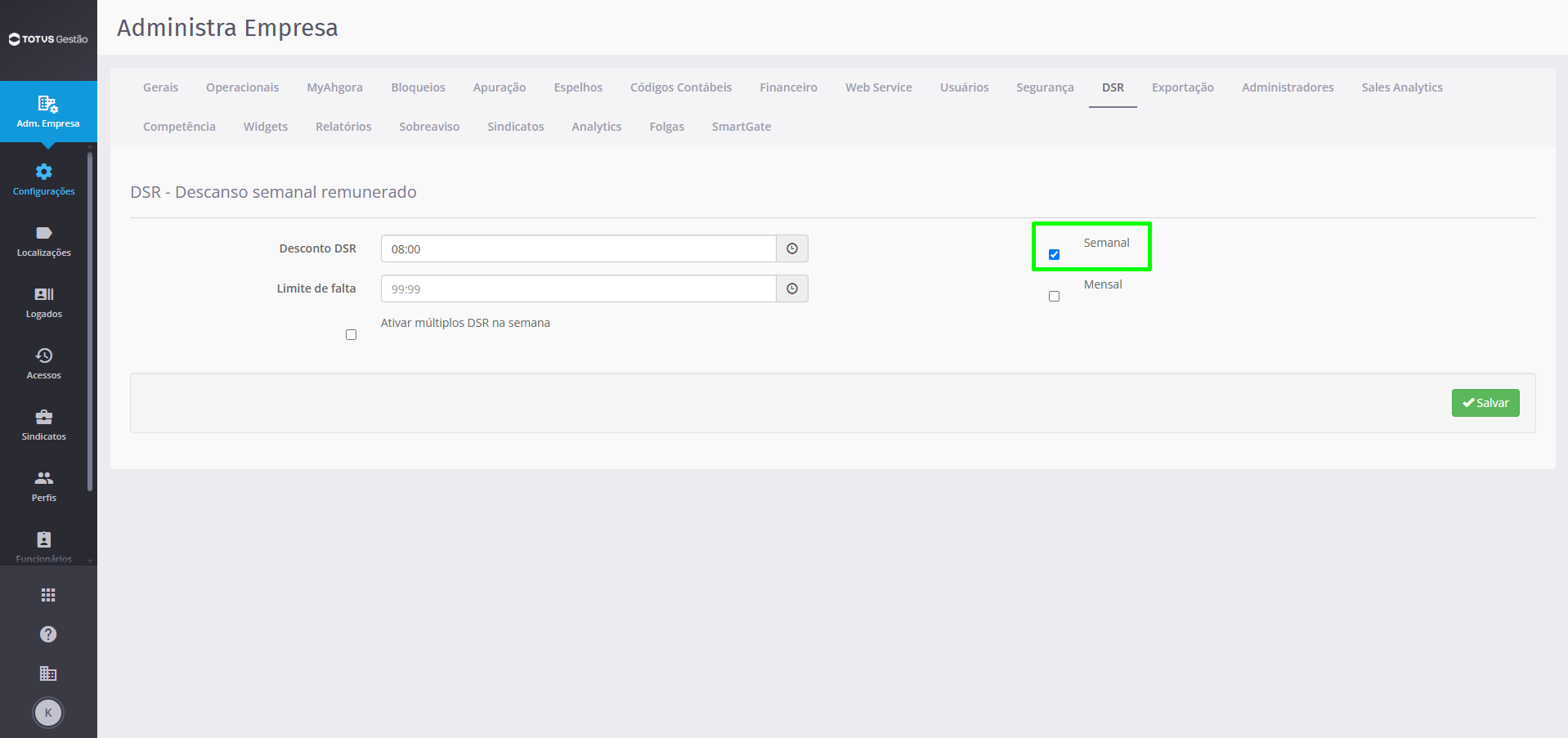Open the Web Service tab
The height and width of the screenshot is (738, 1568).
click(879, 87)
